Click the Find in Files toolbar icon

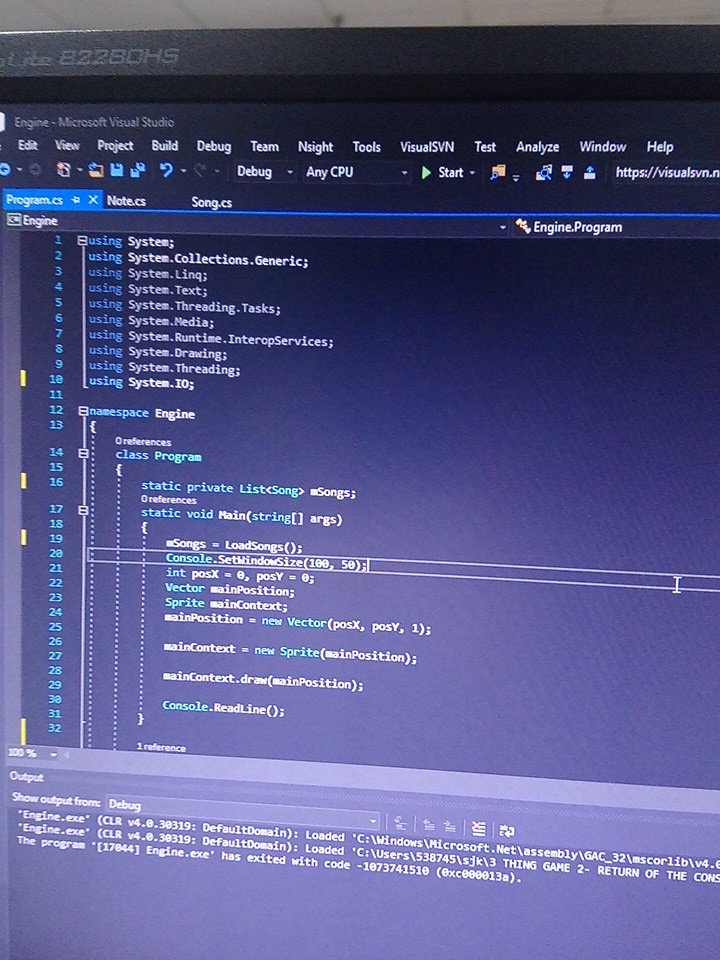tap(498, 173)
